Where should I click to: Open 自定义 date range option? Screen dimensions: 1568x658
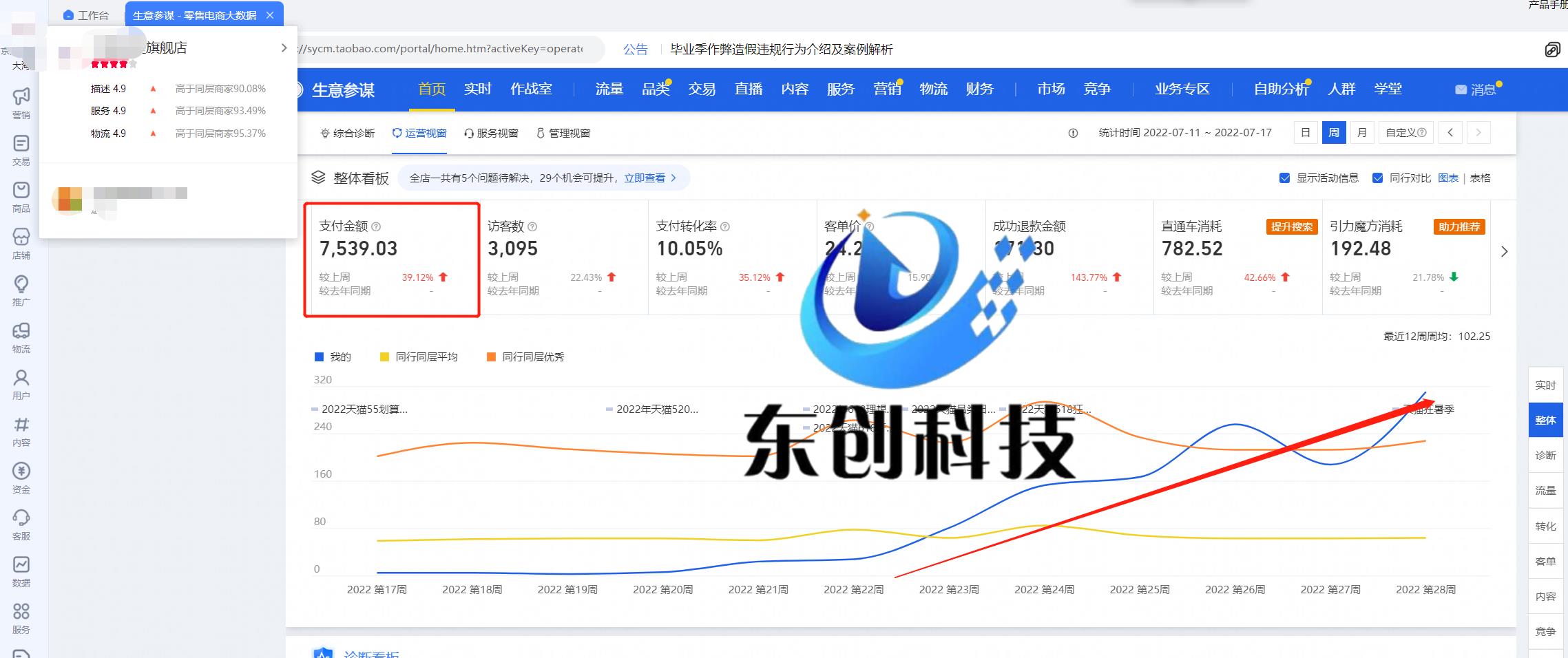(1405, 133)
